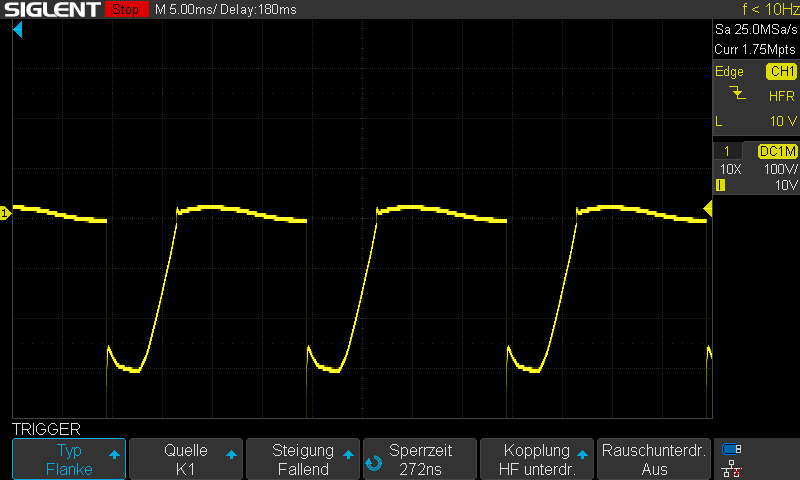Click the yellow trigger level arrow marker
The image size is (800, 480).
(708, 209)
